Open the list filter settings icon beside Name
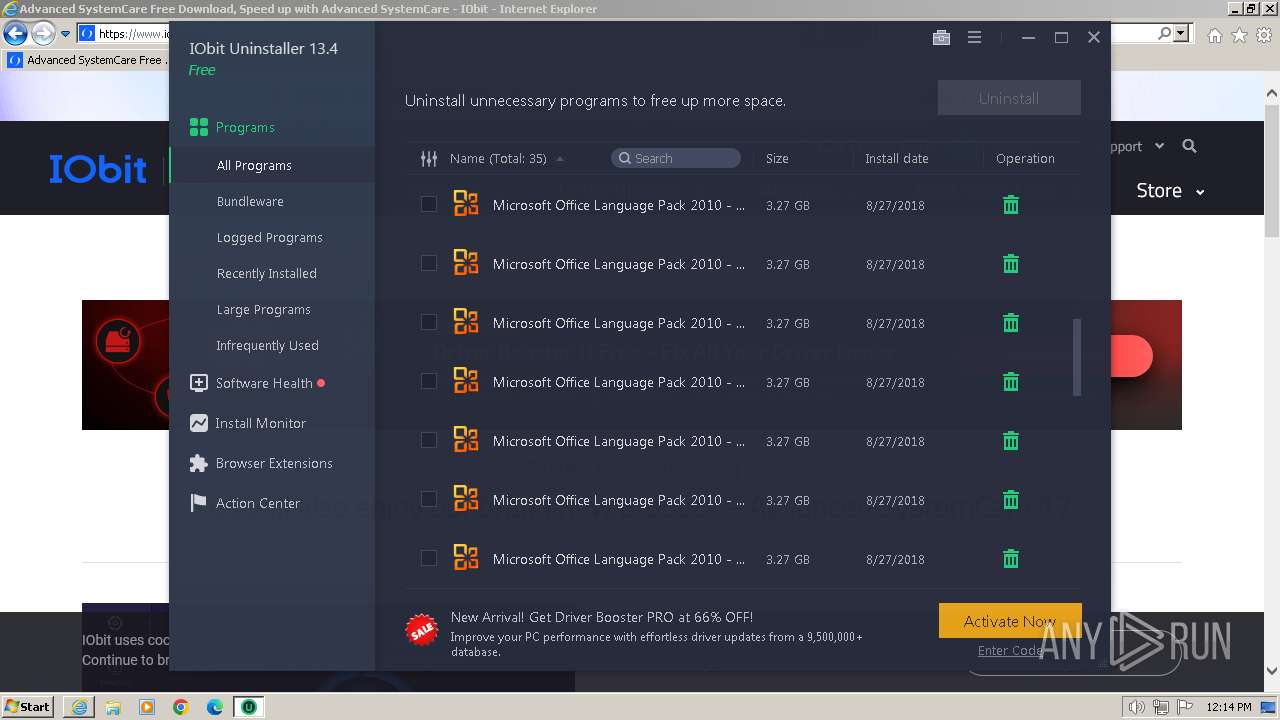Image resolution: width=1280 pixels, height=720 pixels. [x=429, y=158]
